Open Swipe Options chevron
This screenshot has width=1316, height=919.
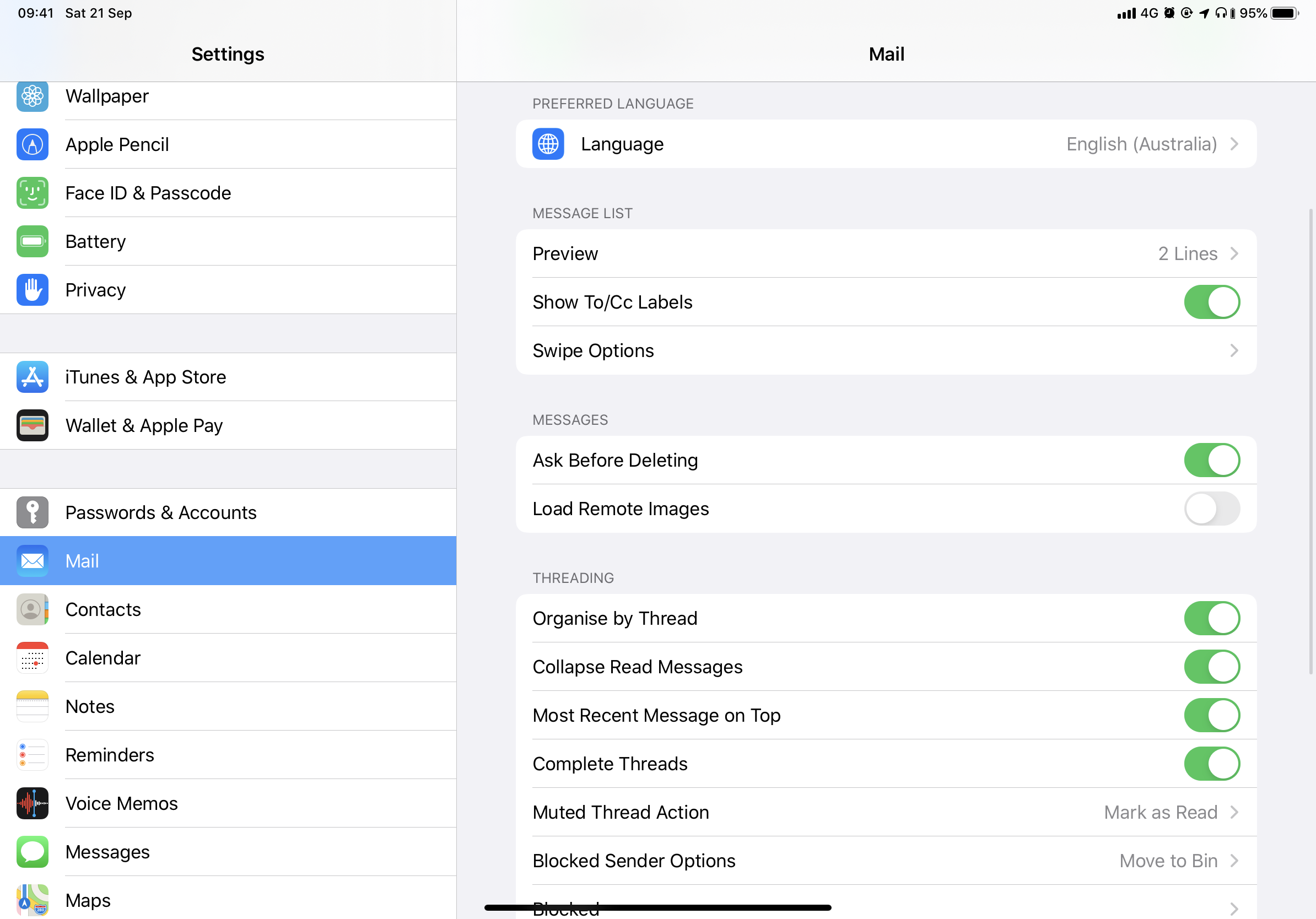click(x=1234, y=350)
